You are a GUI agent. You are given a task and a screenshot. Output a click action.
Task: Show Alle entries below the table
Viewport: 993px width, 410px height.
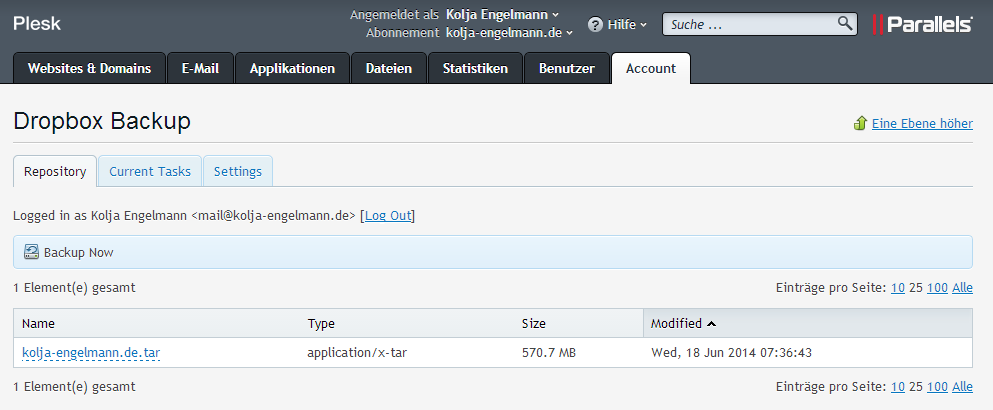(x=962, y=387)
